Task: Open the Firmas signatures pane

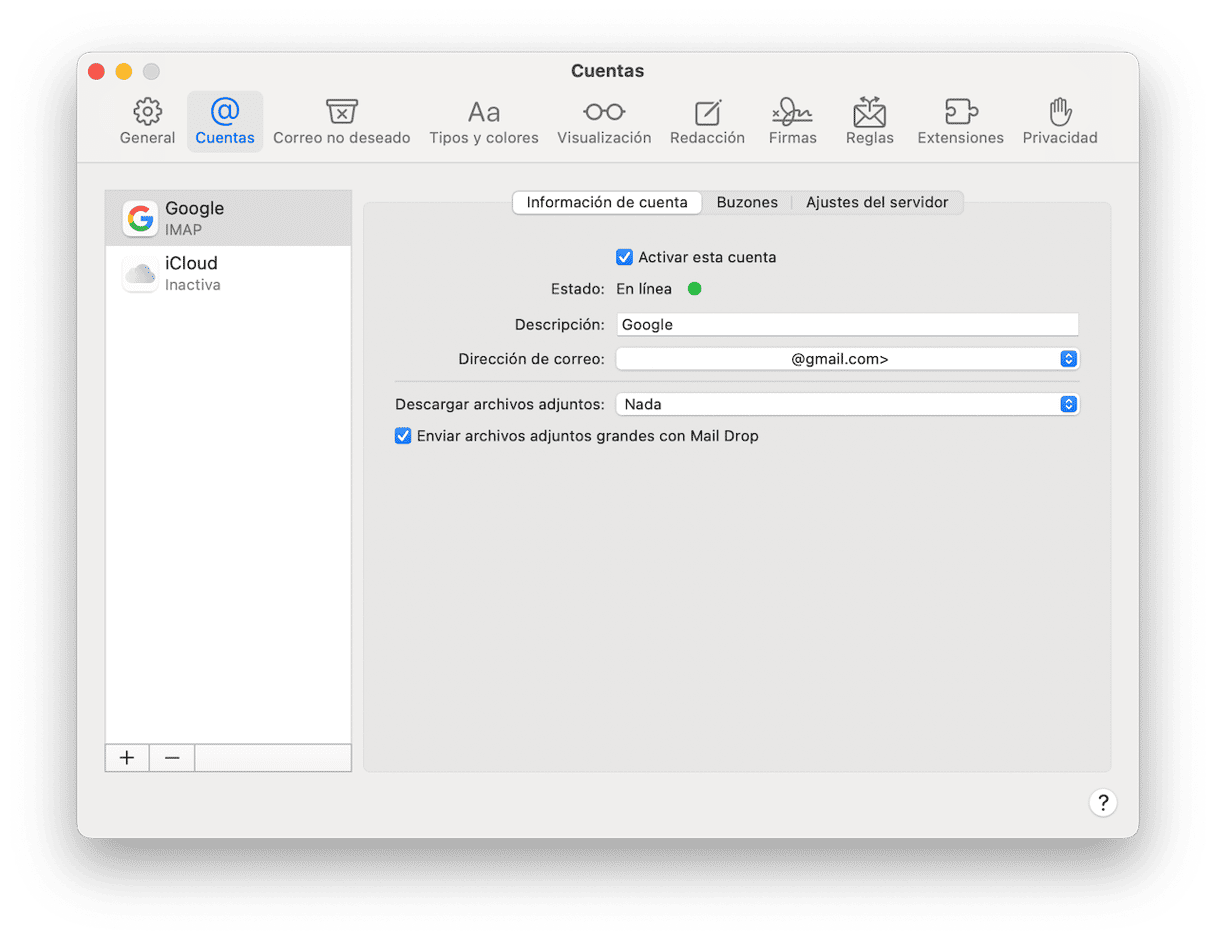Action: (x=792, y=122)
